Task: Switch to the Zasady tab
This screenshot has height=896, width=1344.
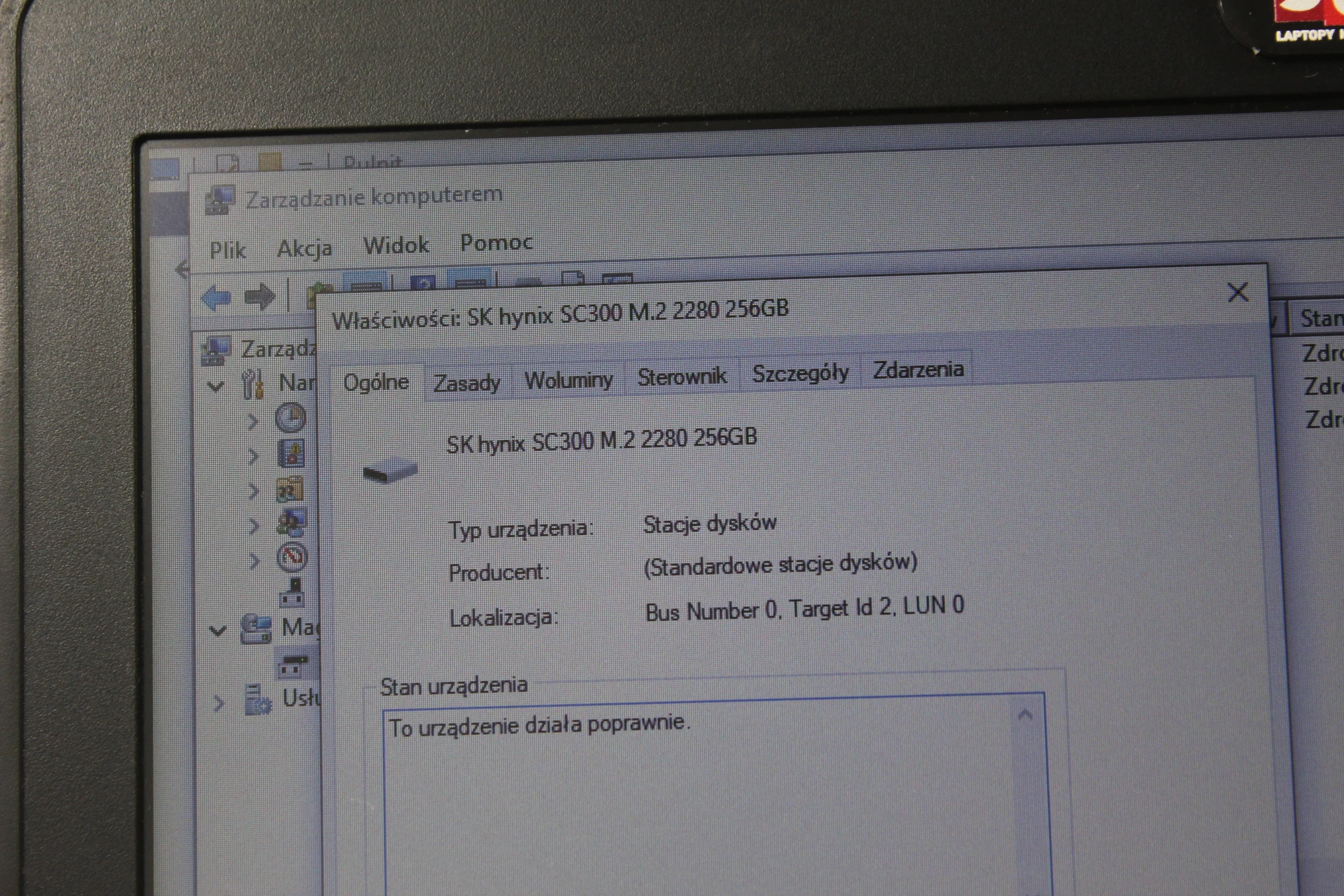Action: click(x=466, y=382)
